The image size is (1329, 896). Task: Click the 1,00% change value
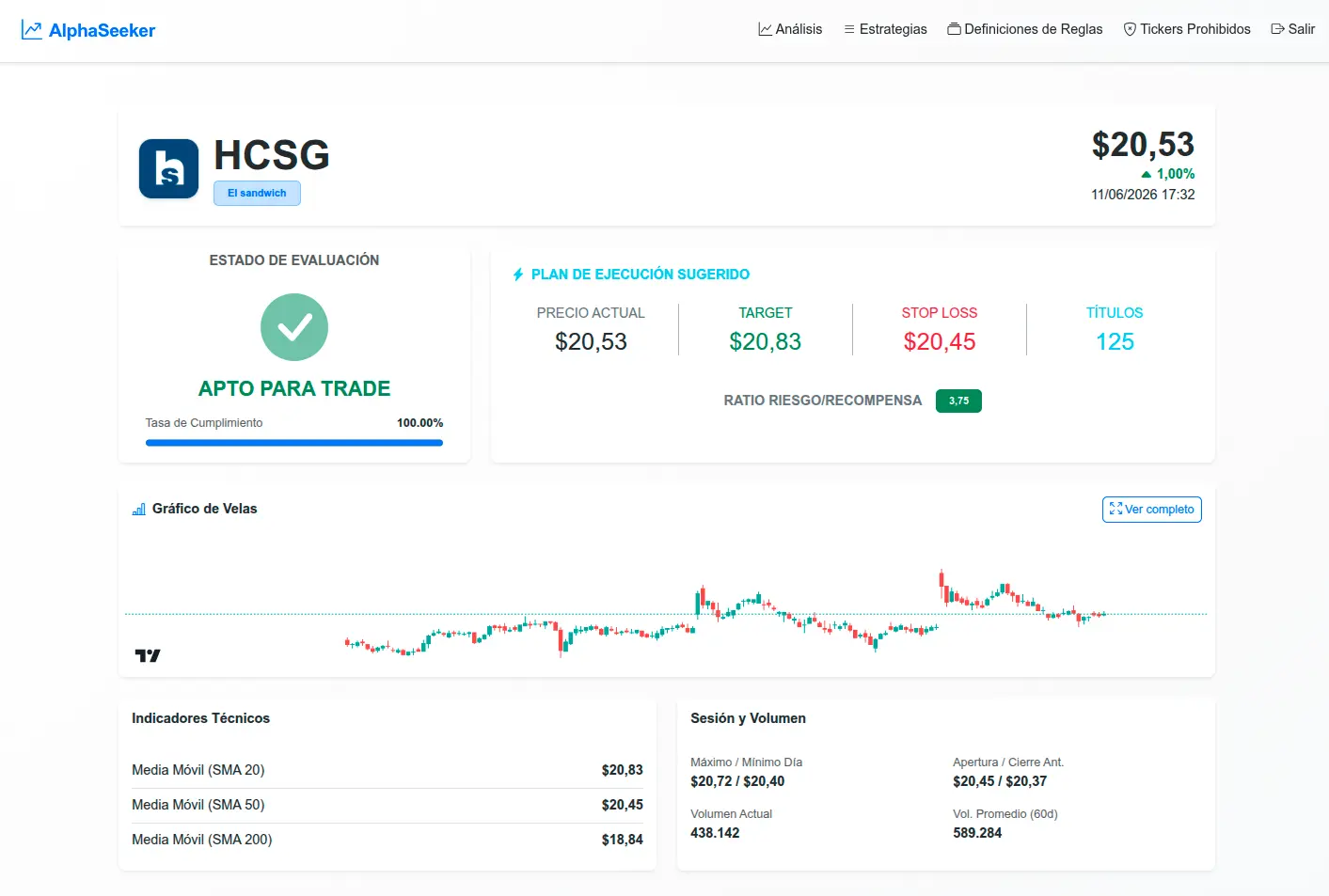(x=1176, y=174)
